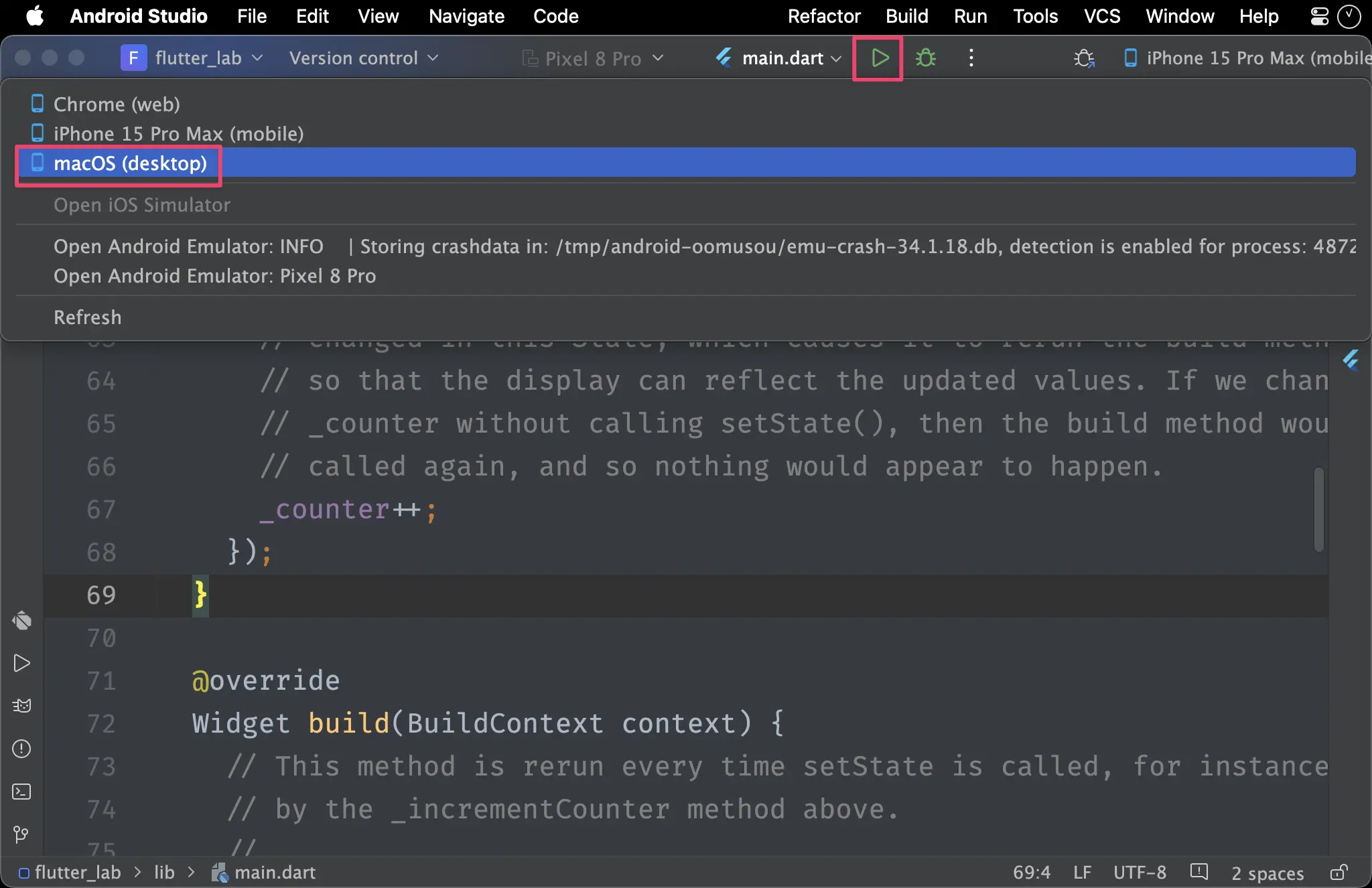This screenshot has height=888, width=1372.
Task: Open the Build menu
Action: (906, 16)
